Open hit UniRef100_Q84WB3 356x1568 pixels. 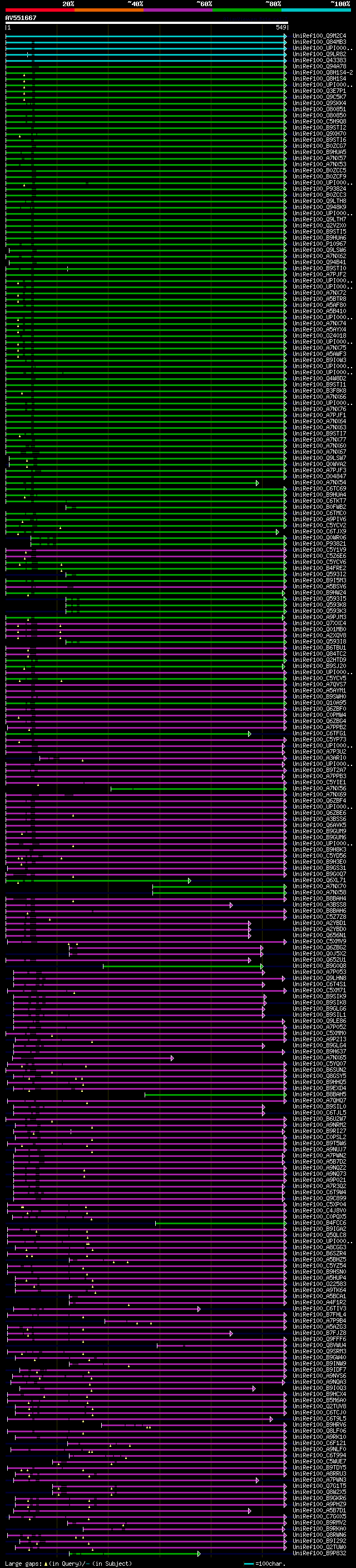pos(319,42)
